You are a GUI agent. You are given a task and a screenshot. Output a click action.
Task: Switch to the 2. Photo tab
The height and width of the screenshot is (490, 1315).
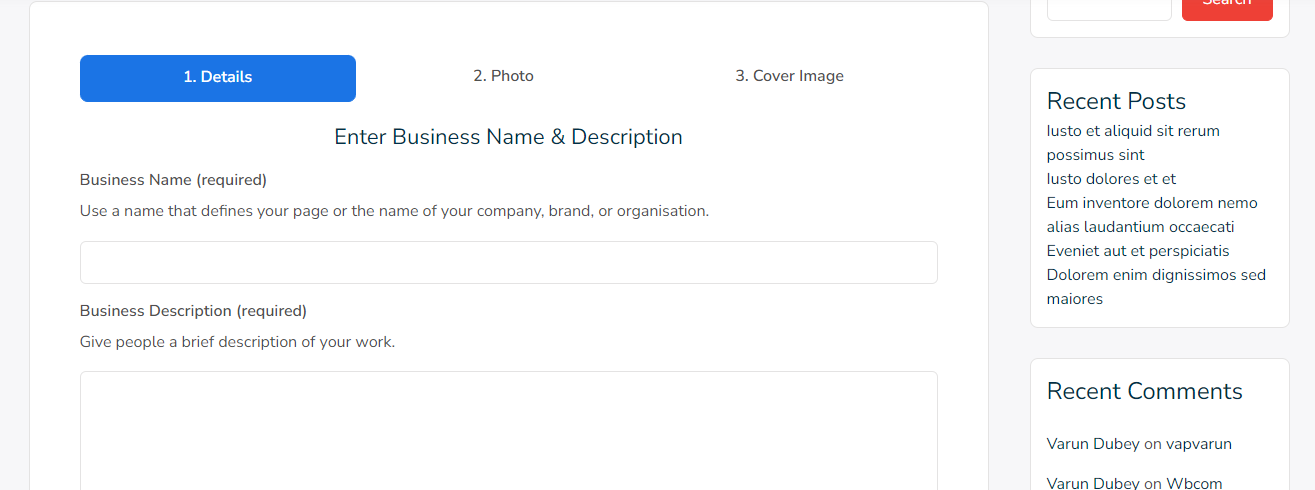tap(503, 76)
